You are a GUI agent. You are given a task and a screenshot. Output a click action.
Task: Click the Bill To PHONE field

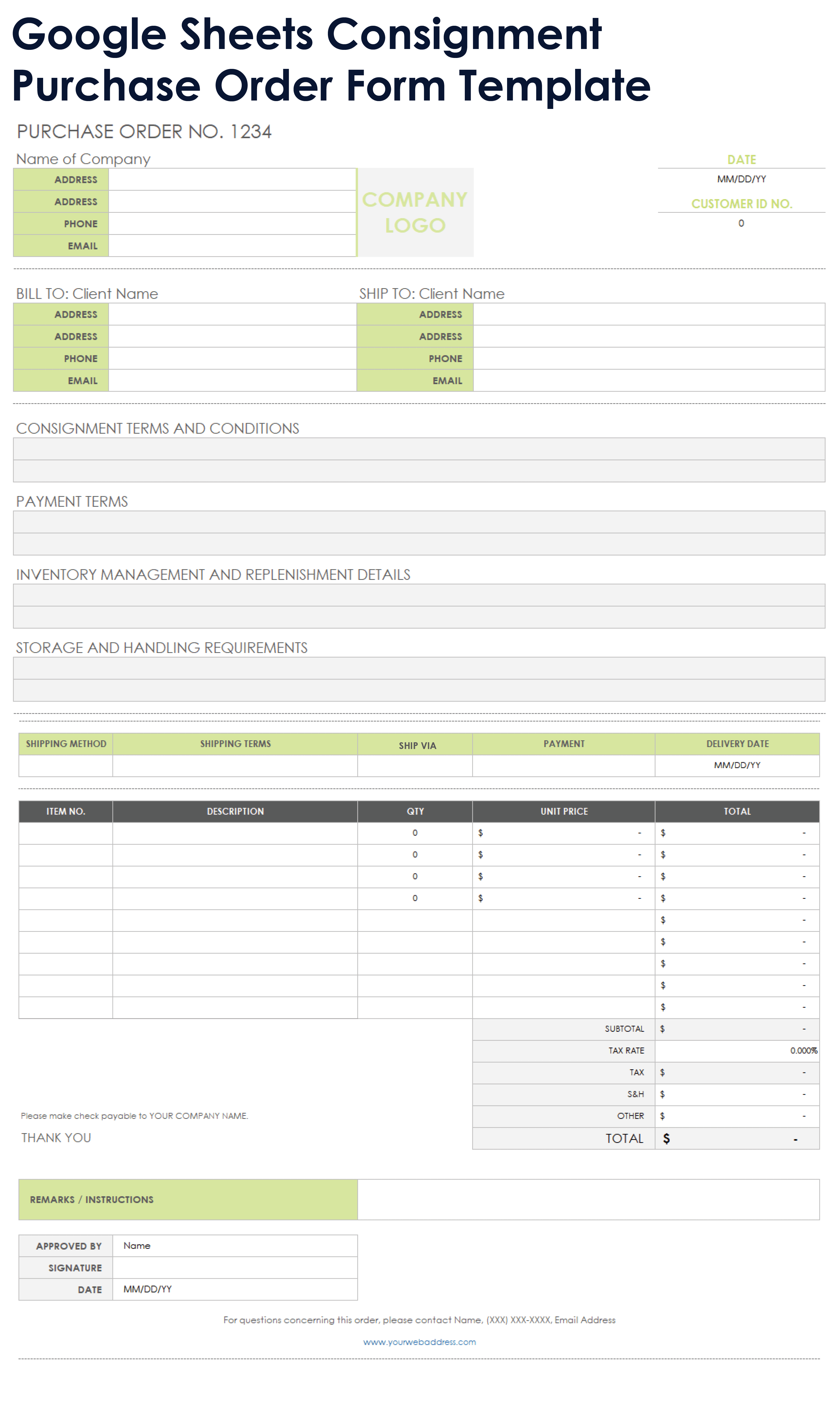[232, 359]
